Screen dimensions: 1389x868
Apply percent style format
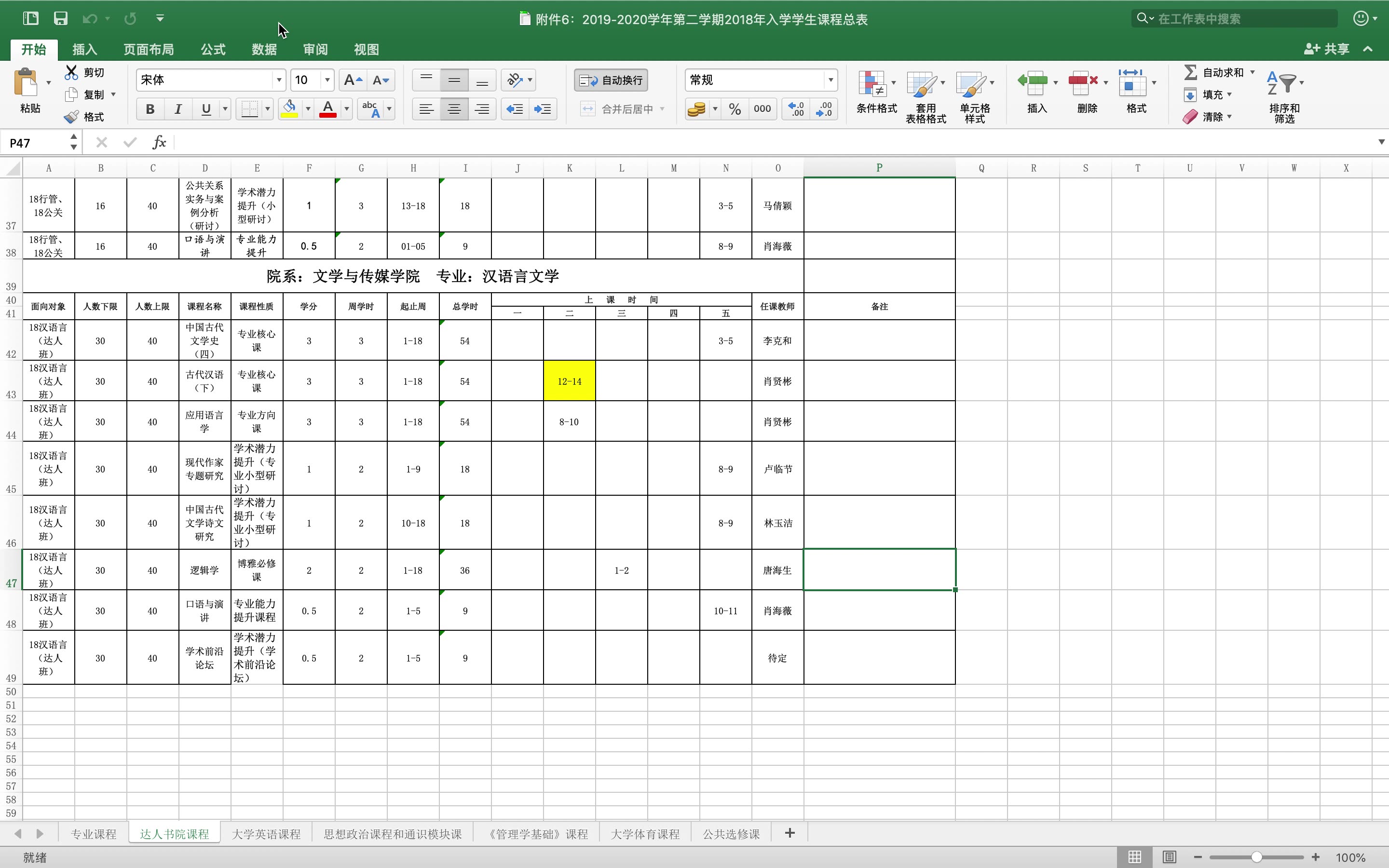point(735,108)
